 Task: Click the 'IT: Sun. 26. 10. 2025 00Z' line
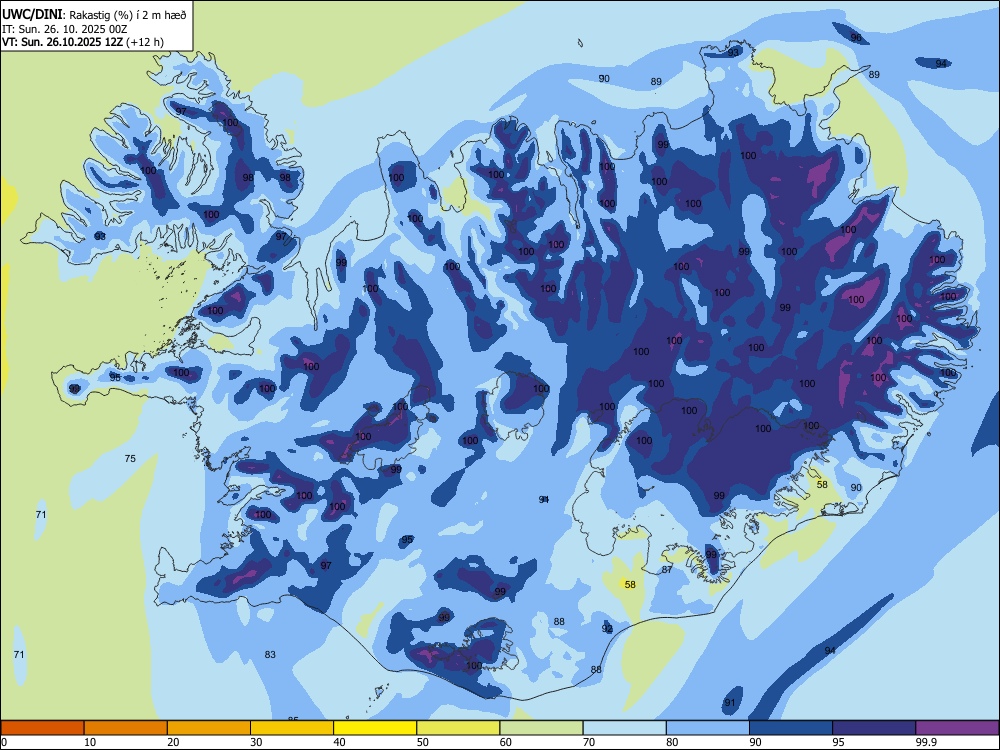[64, 29]
